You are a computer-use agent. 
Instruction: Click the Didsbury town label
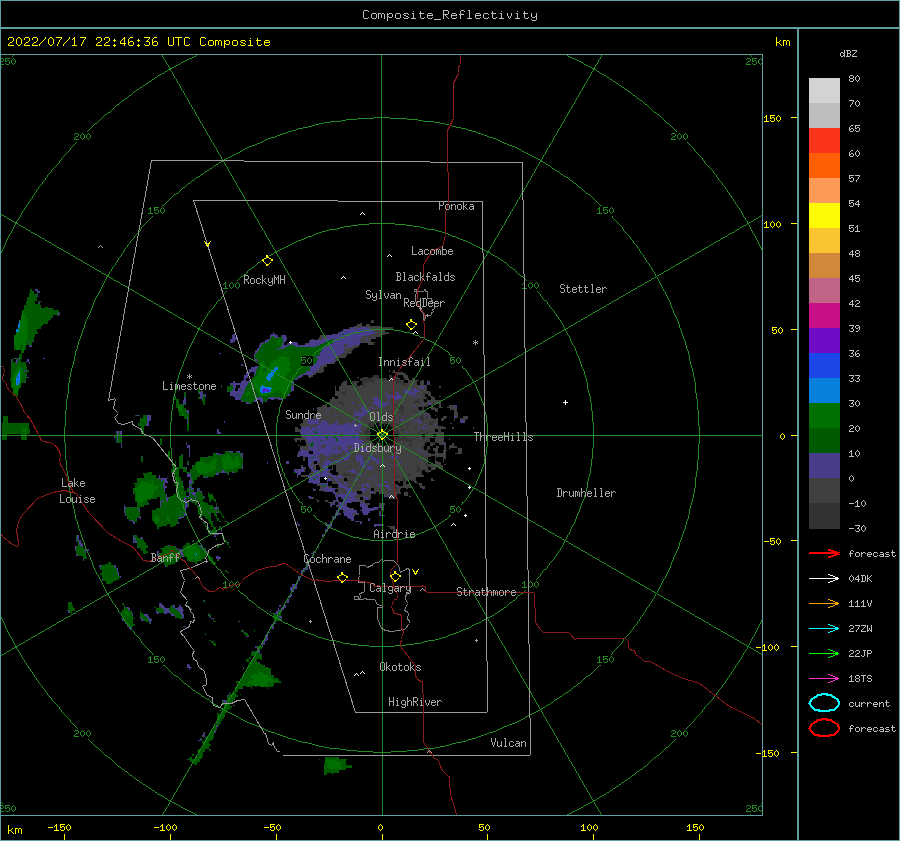(378, 448)
